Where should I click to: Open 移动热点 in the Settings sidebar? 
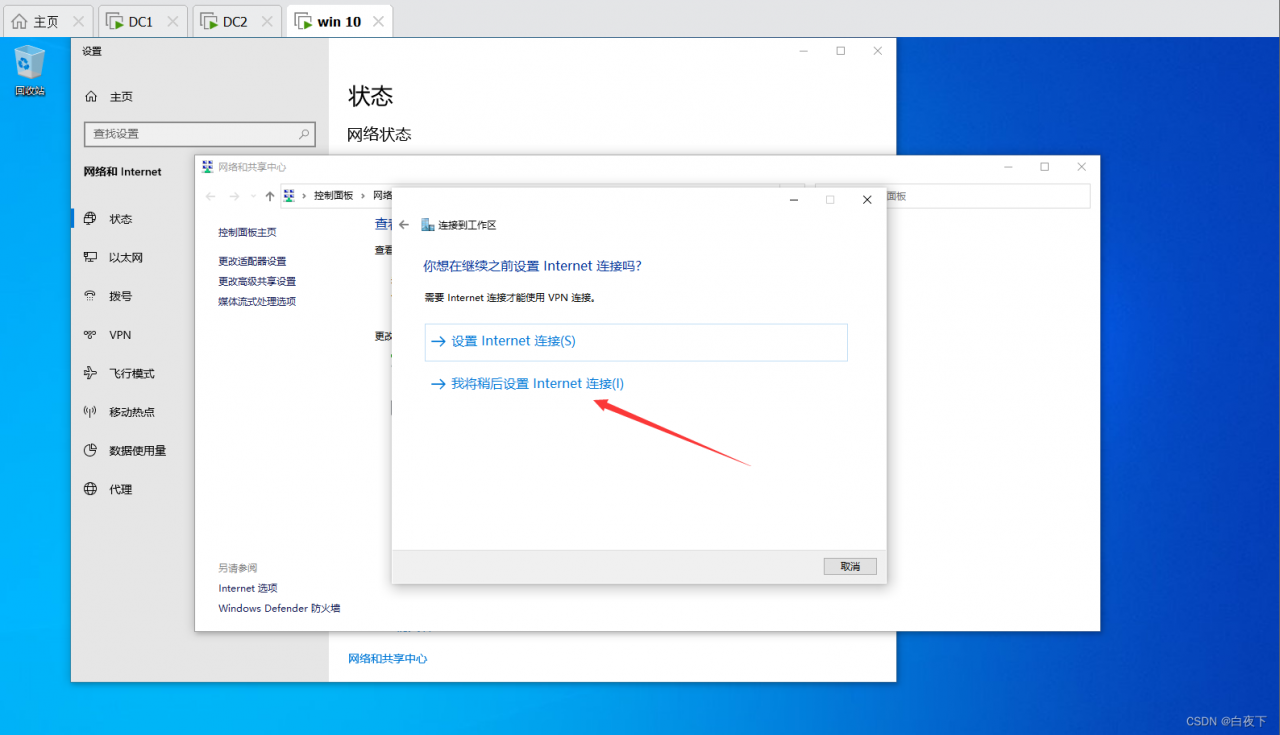click(120, 412)
